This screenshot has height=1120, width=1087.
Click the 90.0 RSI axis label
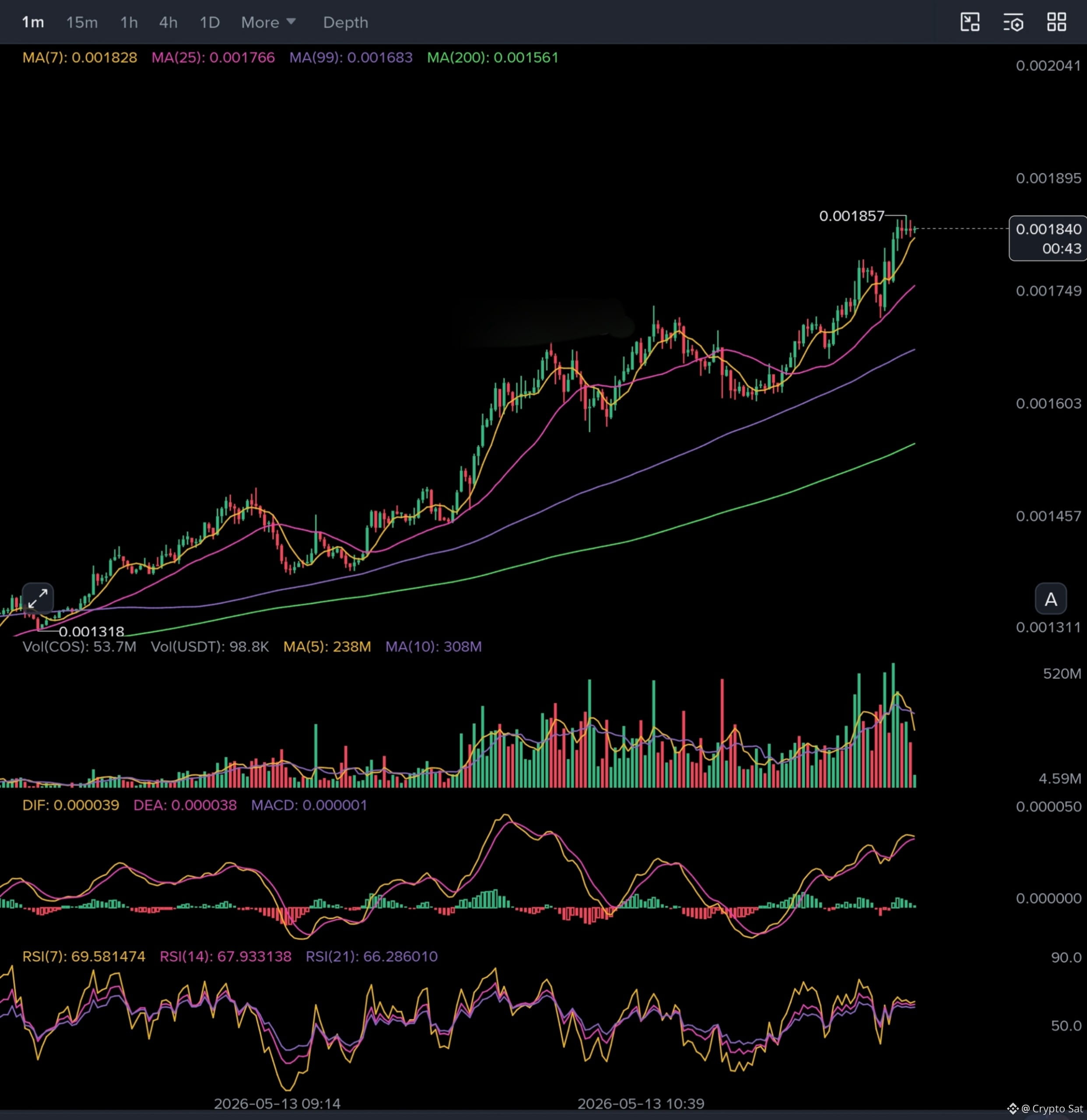(1066, 957)
